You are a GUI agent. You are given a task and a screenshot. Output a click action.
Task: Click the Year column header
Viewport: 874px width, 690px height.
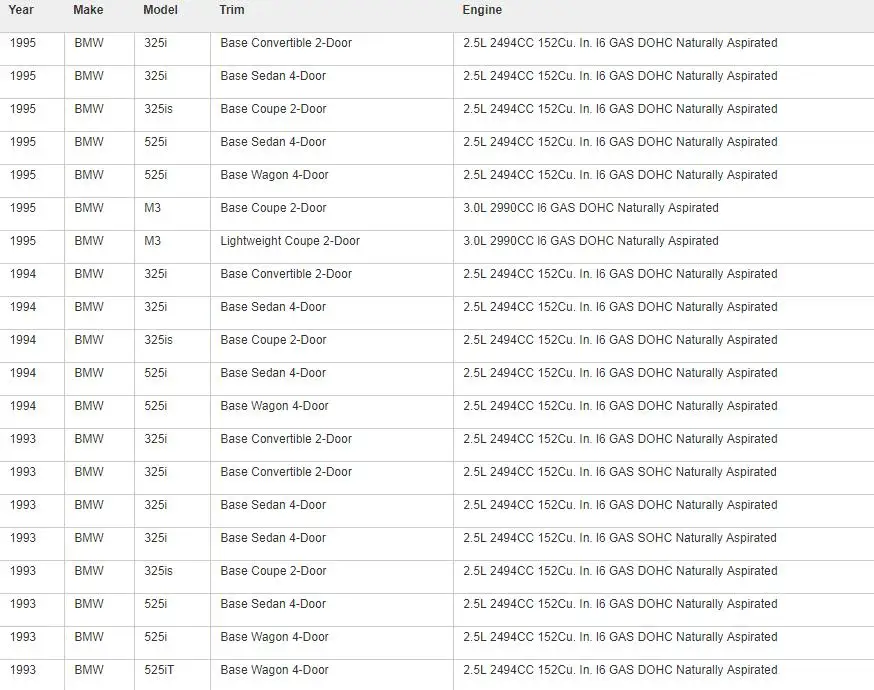(21, 10)
